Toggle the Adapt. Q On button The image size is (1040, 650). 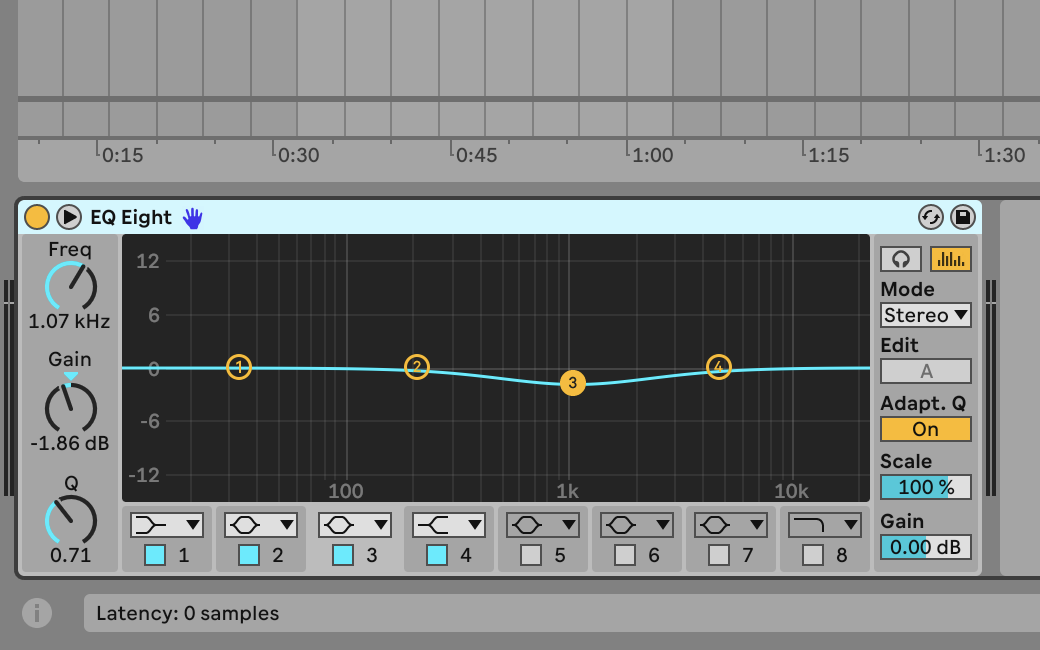point(926,429)
